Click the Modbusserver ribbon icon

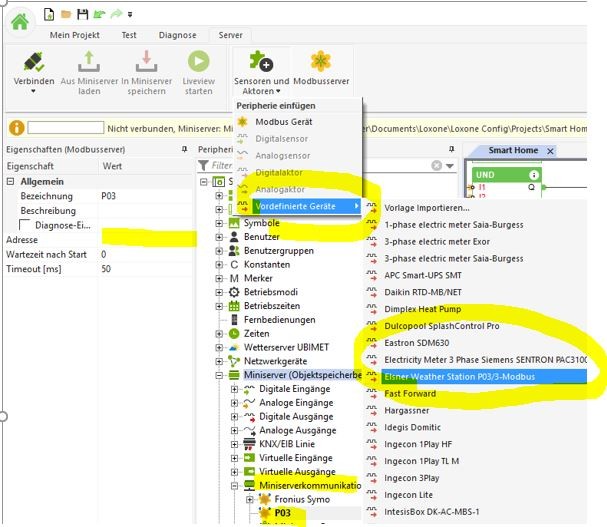pyautogui.click(x=320, y=62)
